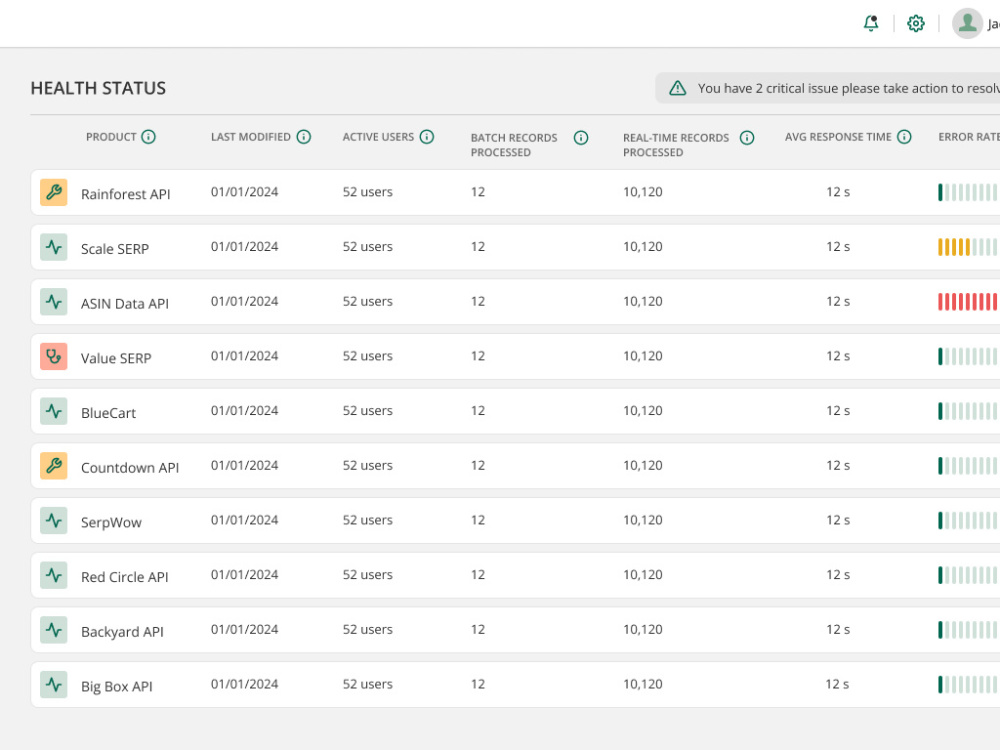Viewport: 1000px width, 750px height.
Task: Click the user profile avatar
Action: click(x=967, y=24)
